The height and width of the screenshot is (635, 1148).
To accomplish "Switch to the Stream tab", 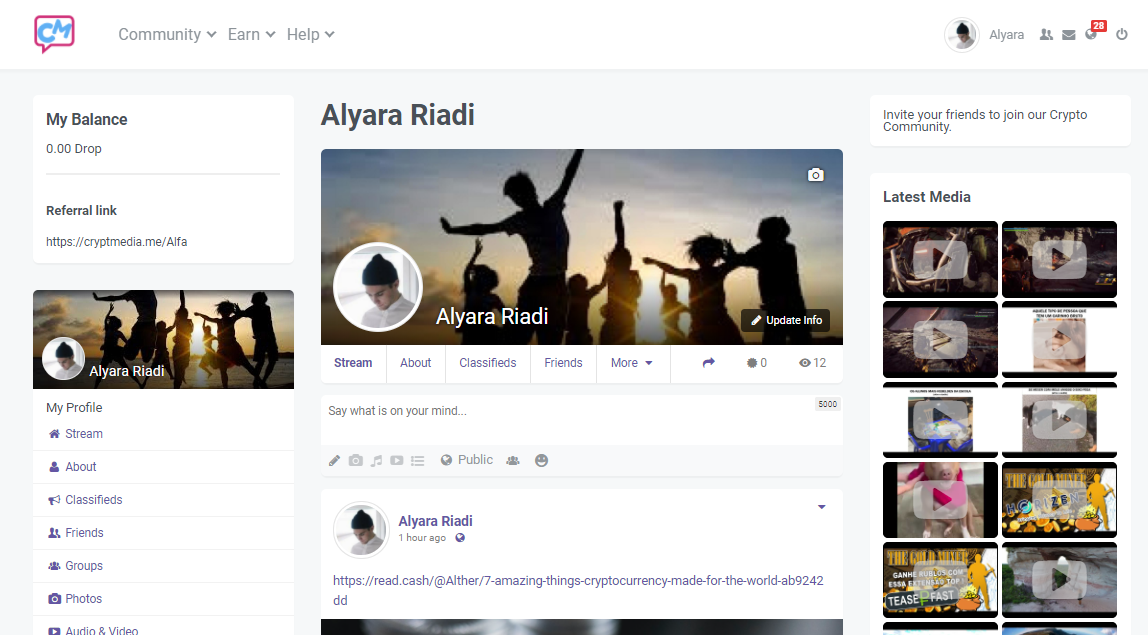I will [353, 363].
